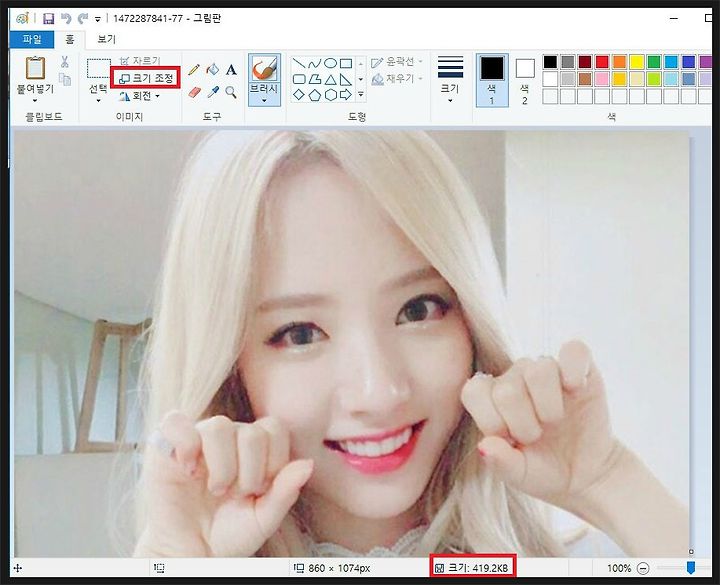Select the Rounded rectangle shape
The height and width of the screenshot is (585, 720).
click(x=298, y=79)
